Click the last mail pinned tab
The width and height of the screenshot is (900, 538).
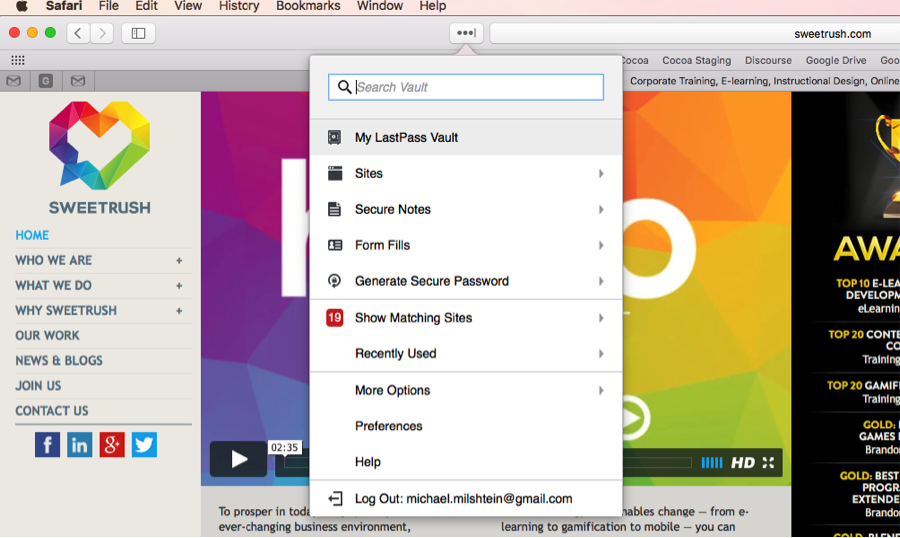pos(78,81)
